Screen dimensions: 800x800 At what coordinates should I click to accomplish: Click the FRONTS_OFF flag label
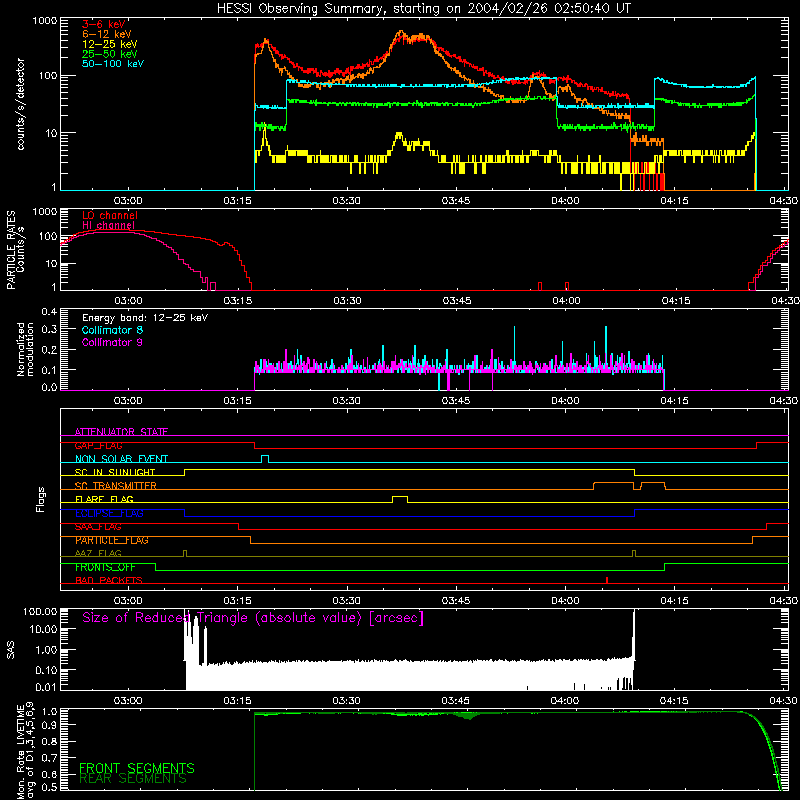coord(105,567)
